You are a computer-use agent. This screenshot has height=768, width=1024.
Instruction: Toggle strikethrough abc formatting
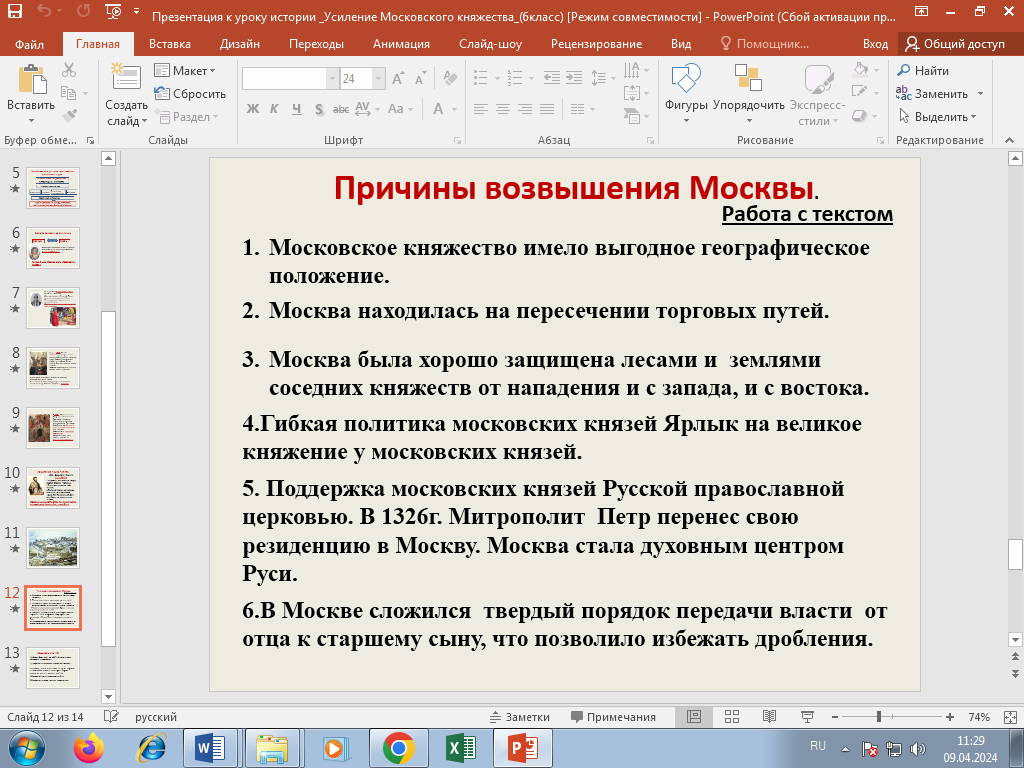(x=340, y=109)
